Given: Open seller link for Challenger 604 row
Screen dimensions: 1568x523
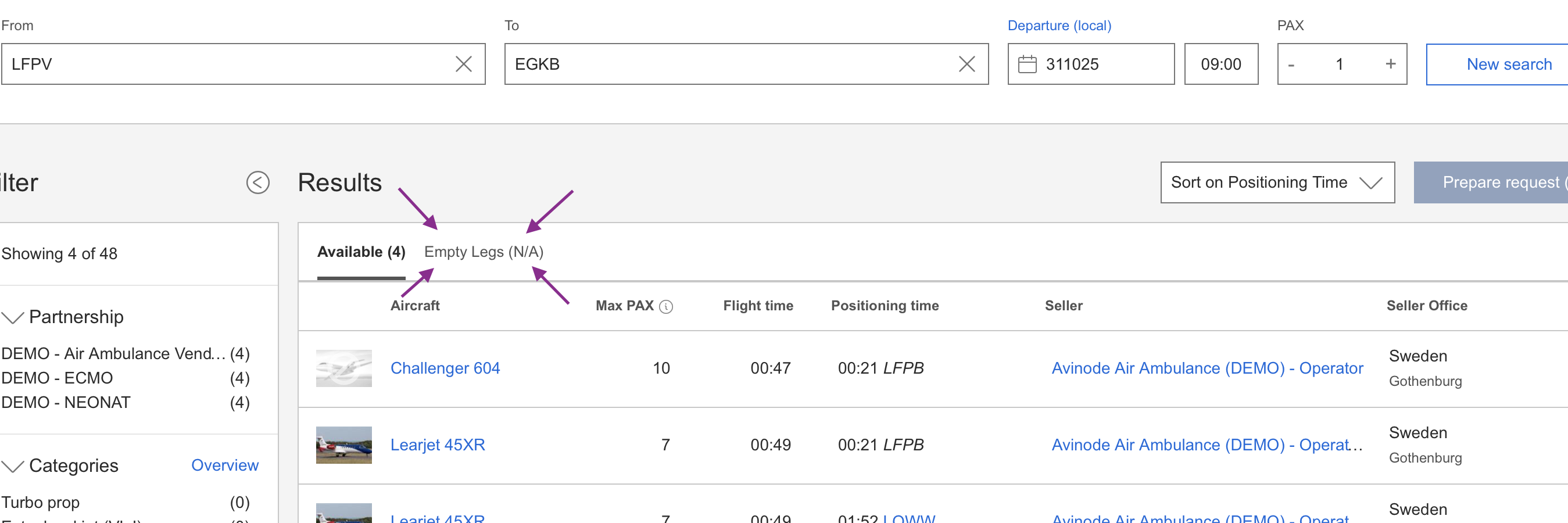Looking at the screenshot, I should point(1207,368).
